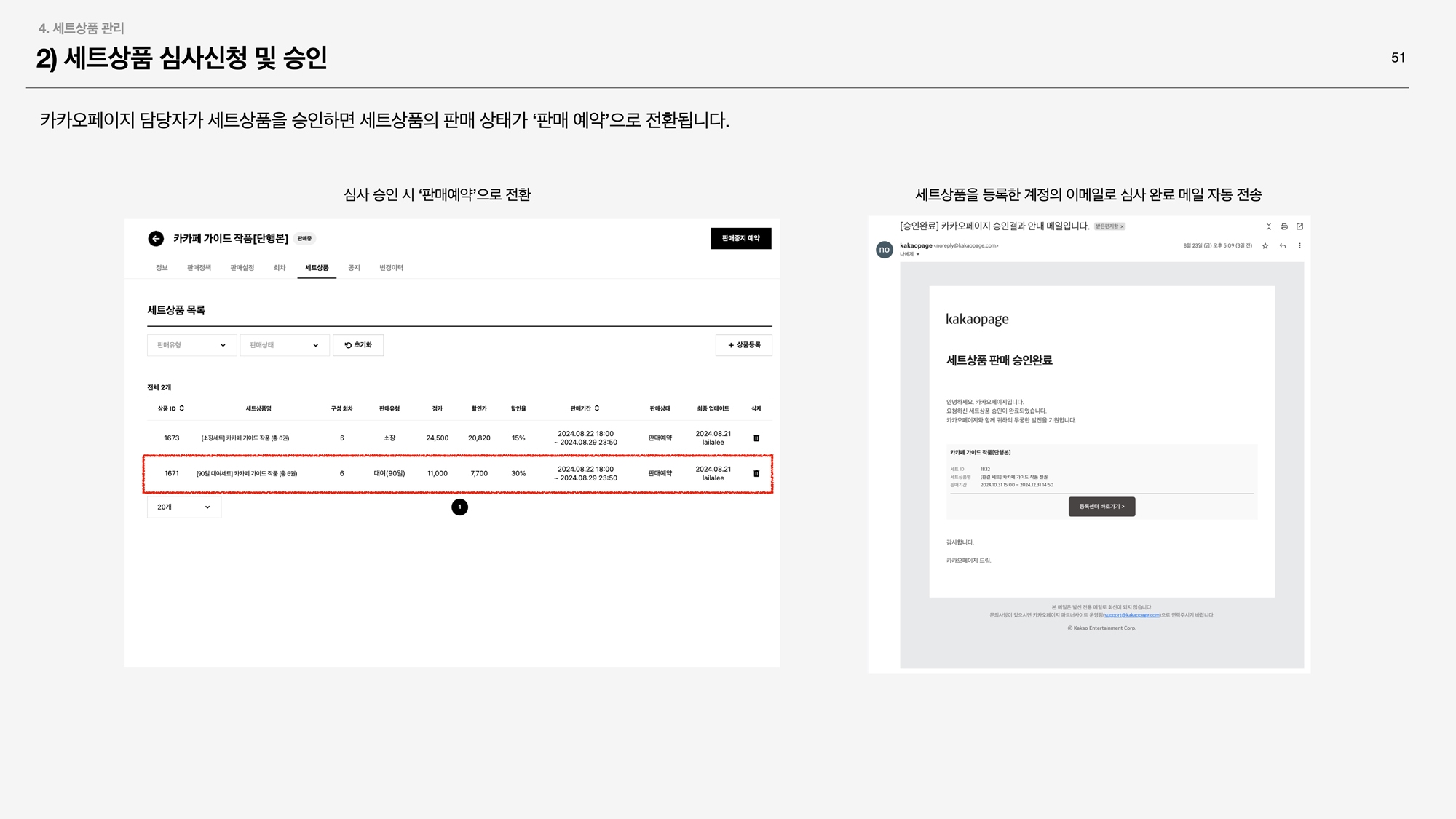
Task: Click the 초기화 reset button
Action: click(358, 345)
